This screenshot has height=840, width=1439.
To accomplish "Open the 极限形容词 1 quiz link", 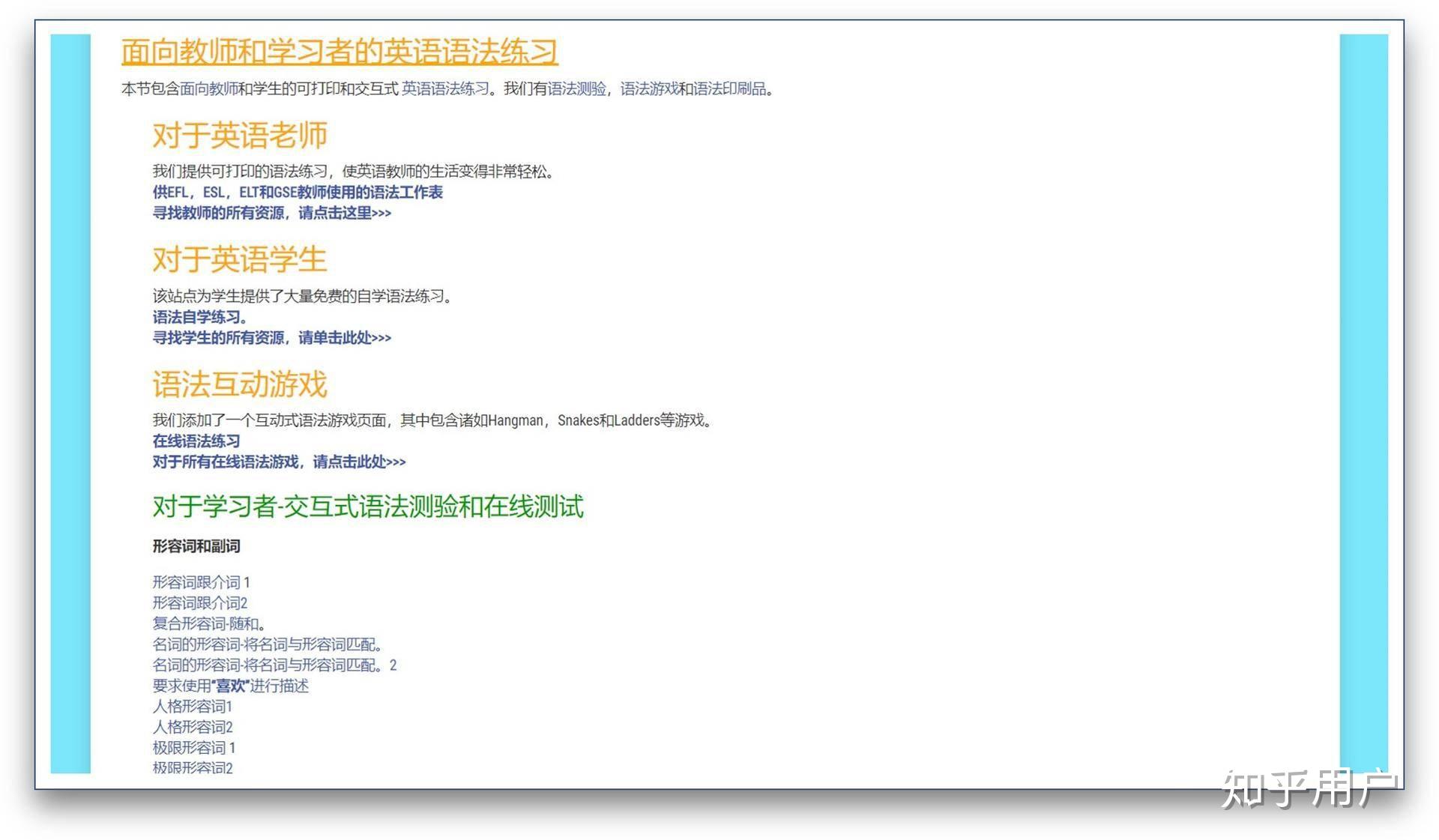I will tap(193, 748).
